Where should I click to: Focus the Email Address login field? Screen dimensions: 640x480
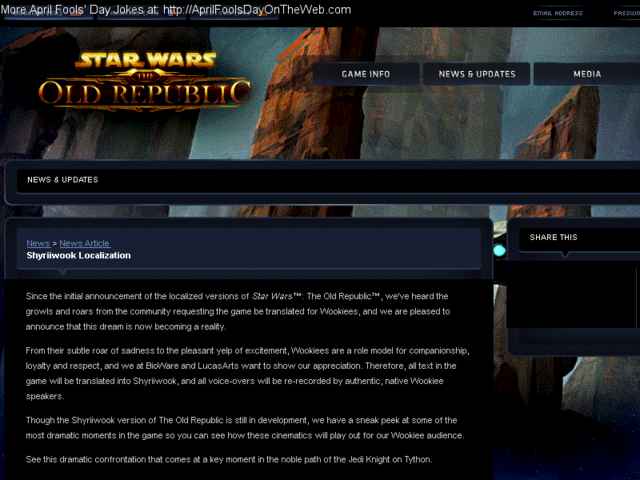(x=558, y=13)
